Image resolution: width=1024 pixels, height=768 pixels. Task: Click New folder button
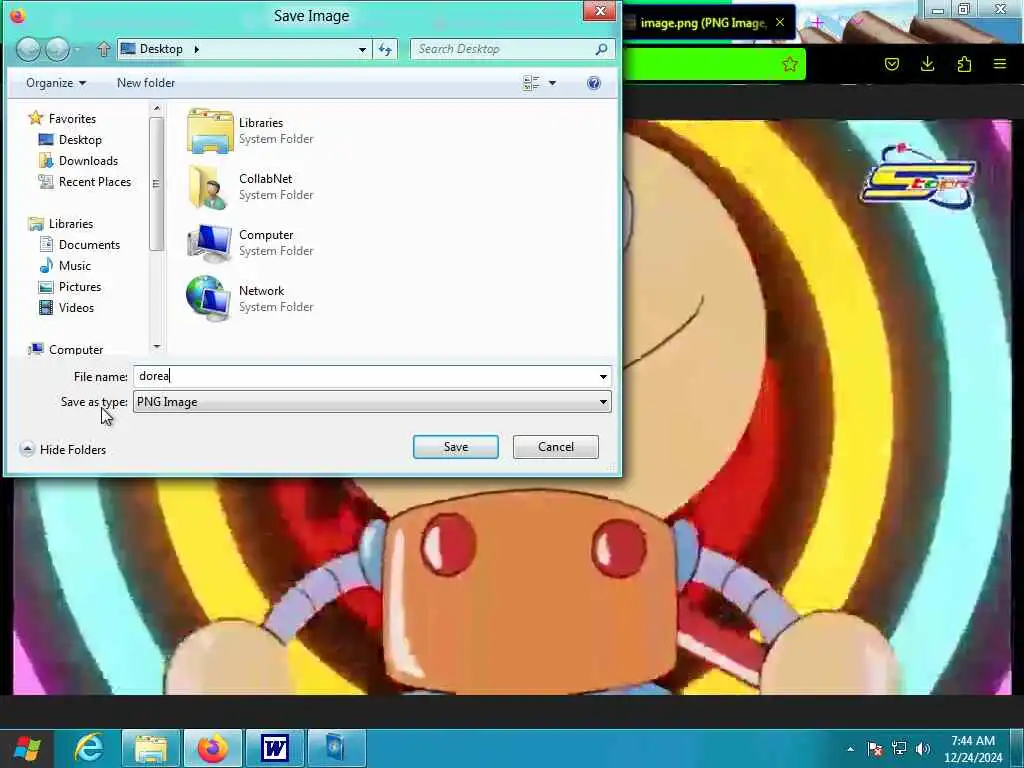(x=146, y=83)
